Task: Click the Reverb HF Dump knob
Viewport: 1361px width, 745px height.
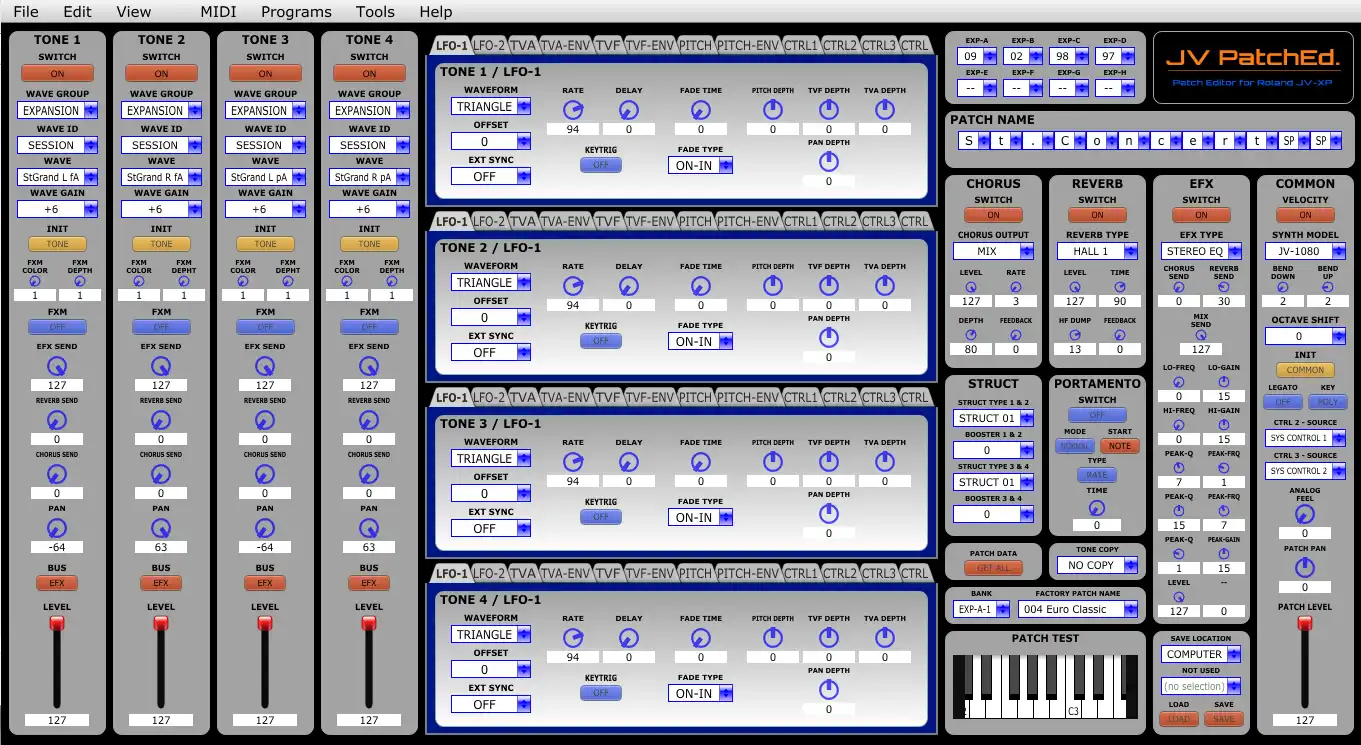Action: (x=1075, y=335)
